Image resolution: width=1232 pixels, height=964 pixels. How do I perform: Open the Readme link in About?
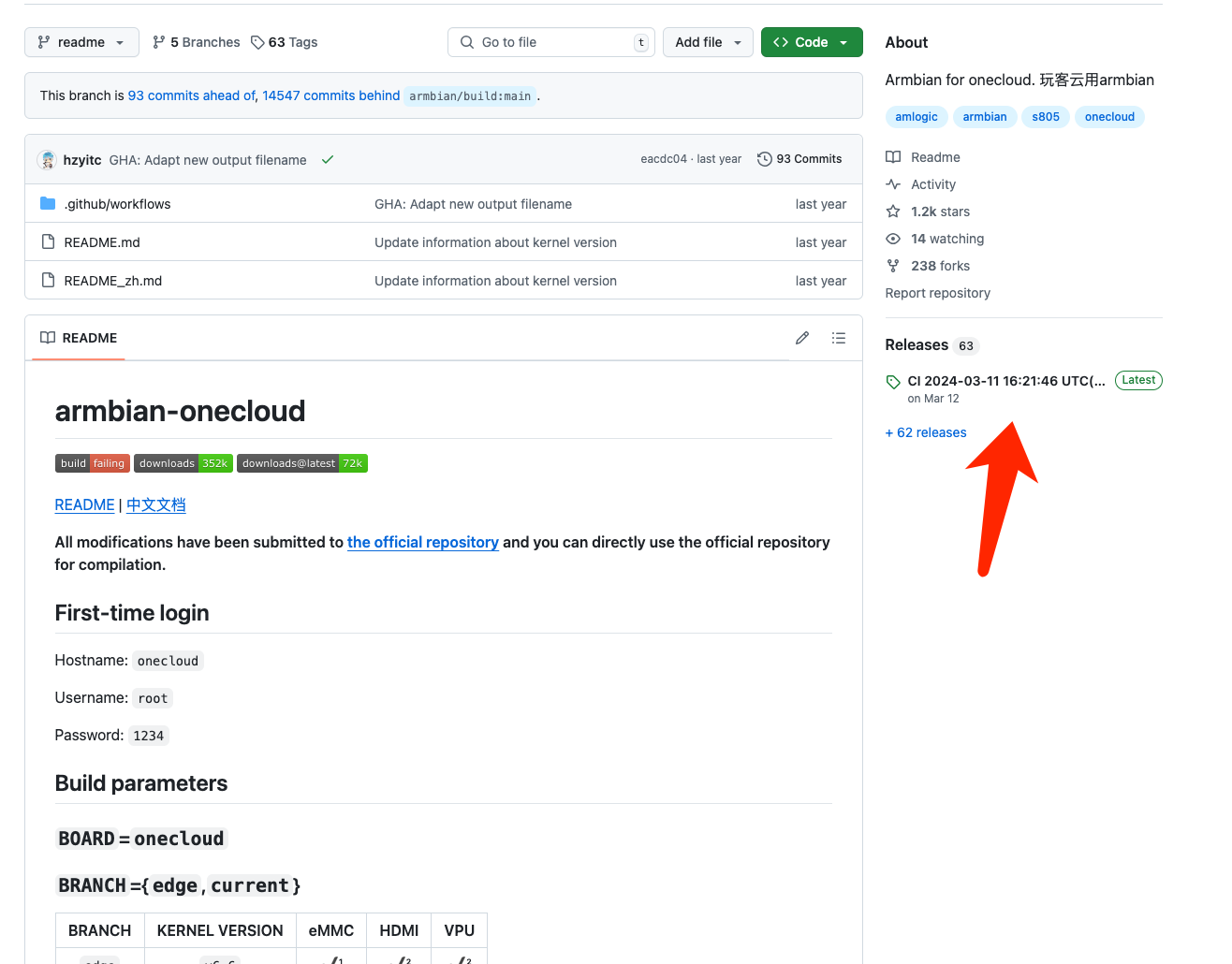(923, 157)
